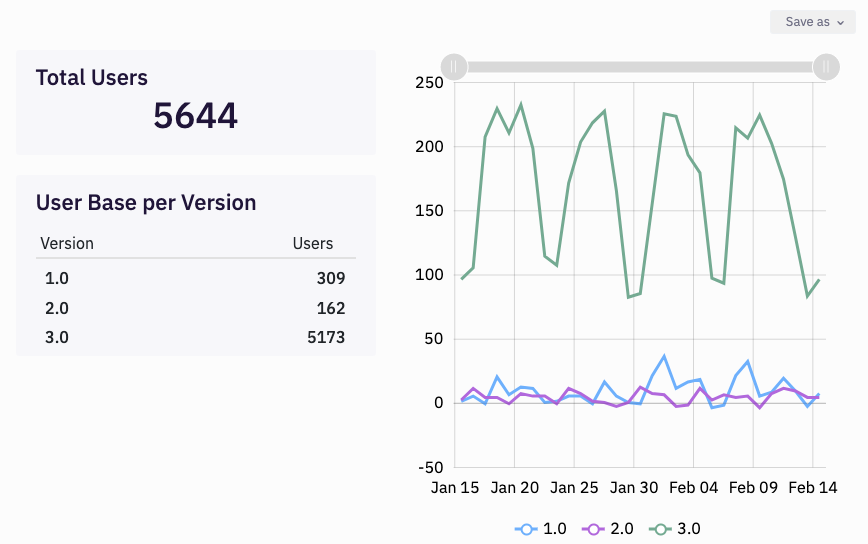Sort by the Users column header
868x544 pixels.
tap(312, 243)
